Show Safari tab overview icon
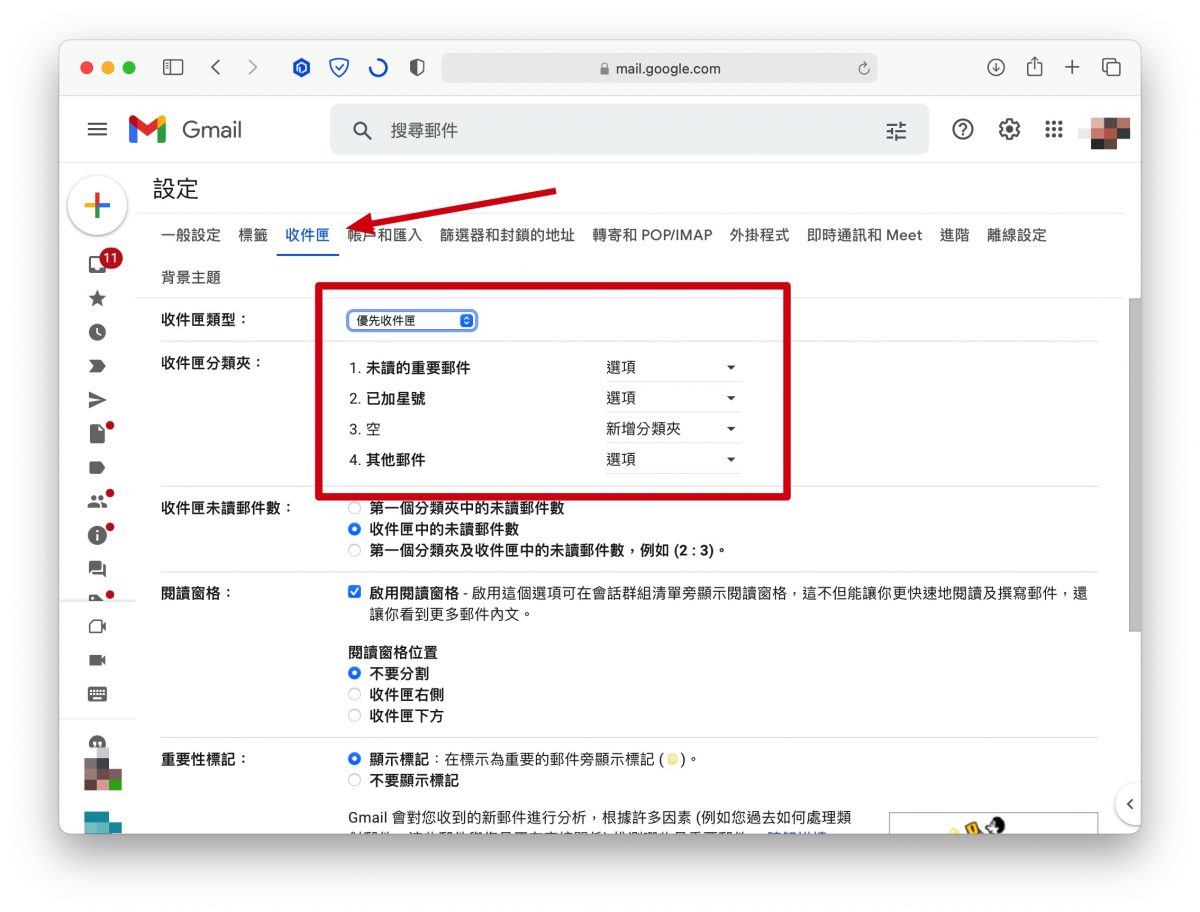The image size is (1200, 912). [1111, 67]
